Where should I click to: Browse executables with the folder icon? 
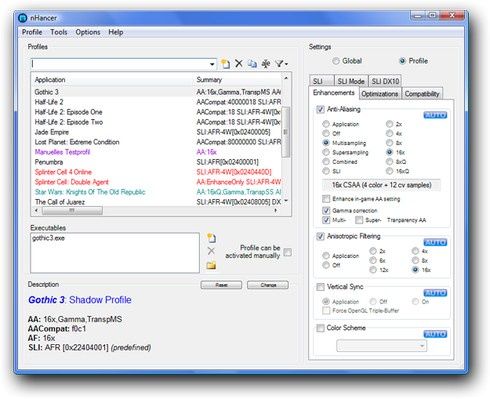click(x=211, y=265)
